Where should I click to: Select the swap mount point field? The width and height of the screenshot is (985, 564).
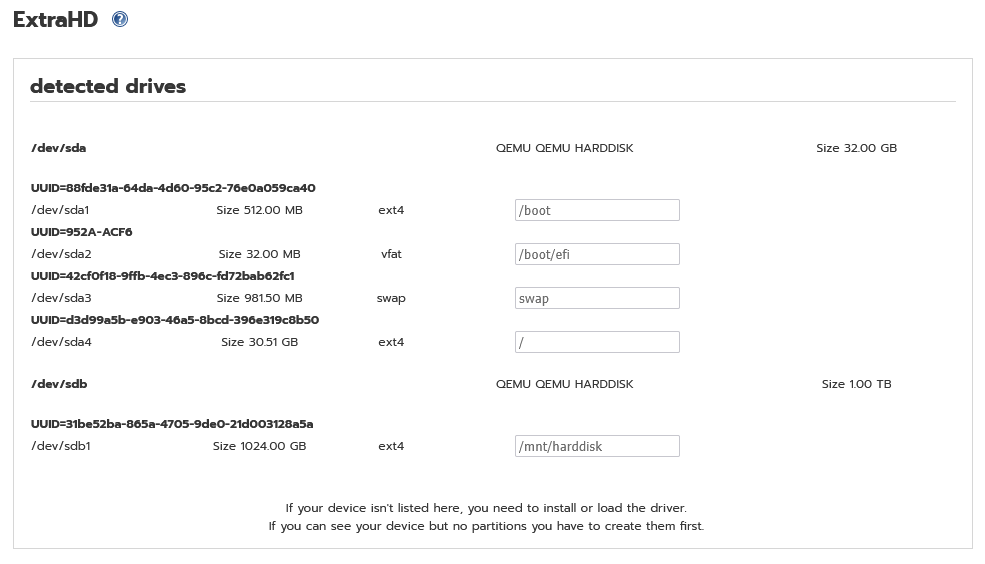coord(597,298)
